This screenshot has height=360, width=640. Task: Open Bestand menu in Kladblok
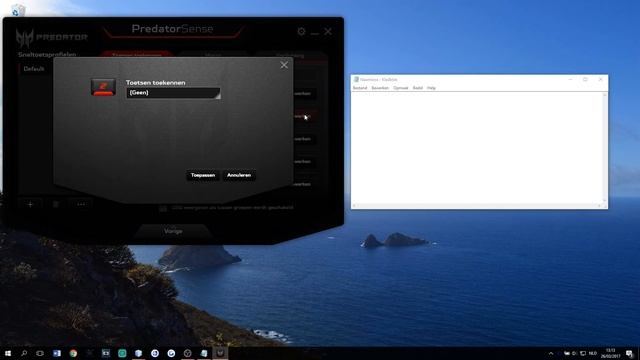point(360,88)
